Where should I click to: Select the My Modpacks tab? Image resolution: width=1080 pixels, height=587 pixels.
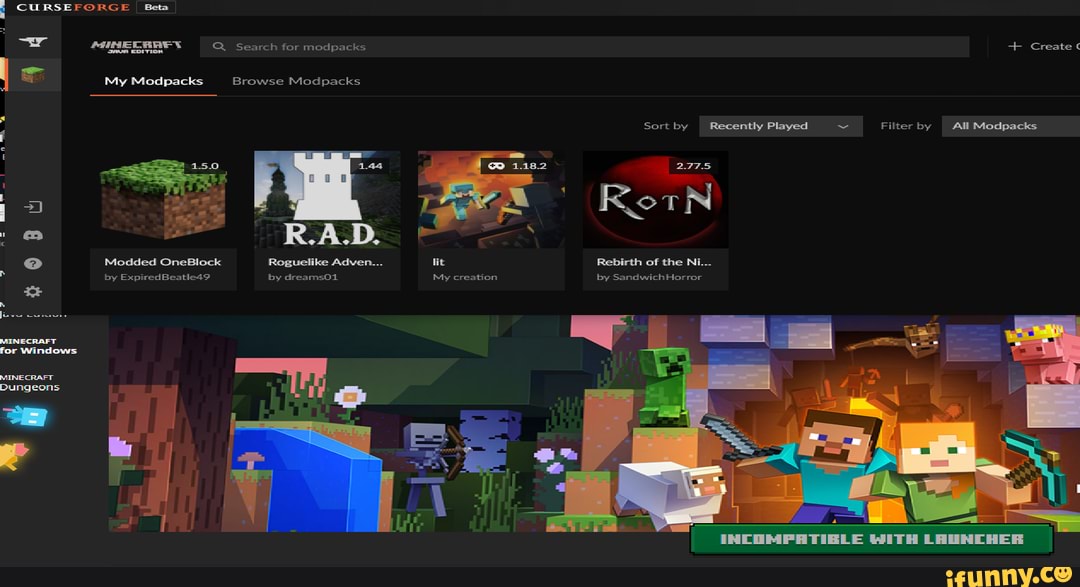tap(152, 80)
